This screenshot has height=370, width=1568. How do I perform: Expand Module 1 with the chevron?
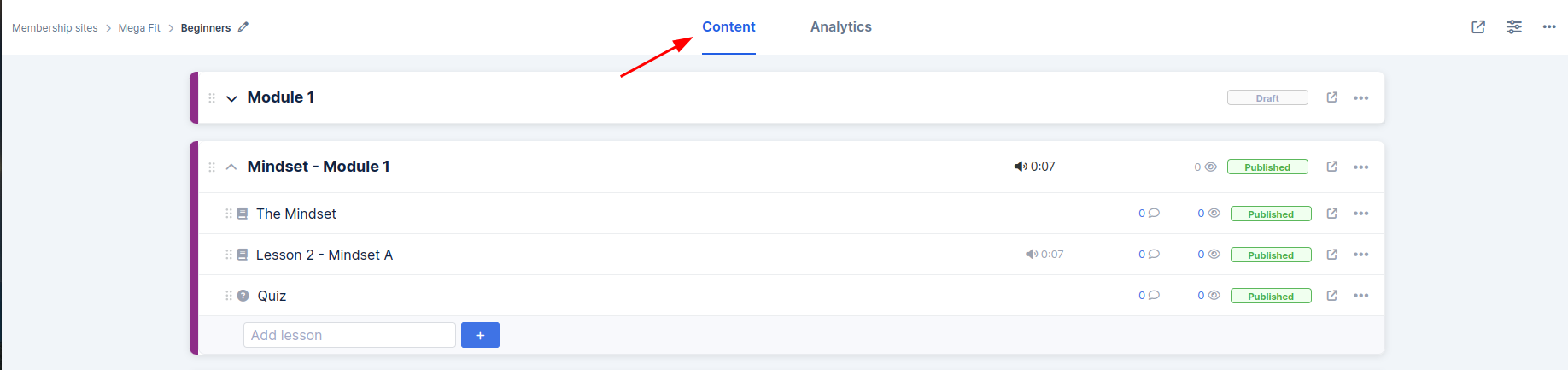(x=231, y=98)
